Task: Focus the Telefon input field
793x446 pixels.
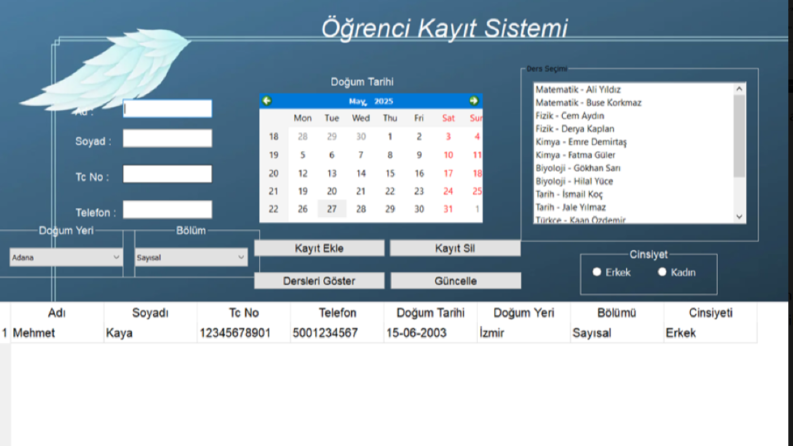Action: coord(167,209)
